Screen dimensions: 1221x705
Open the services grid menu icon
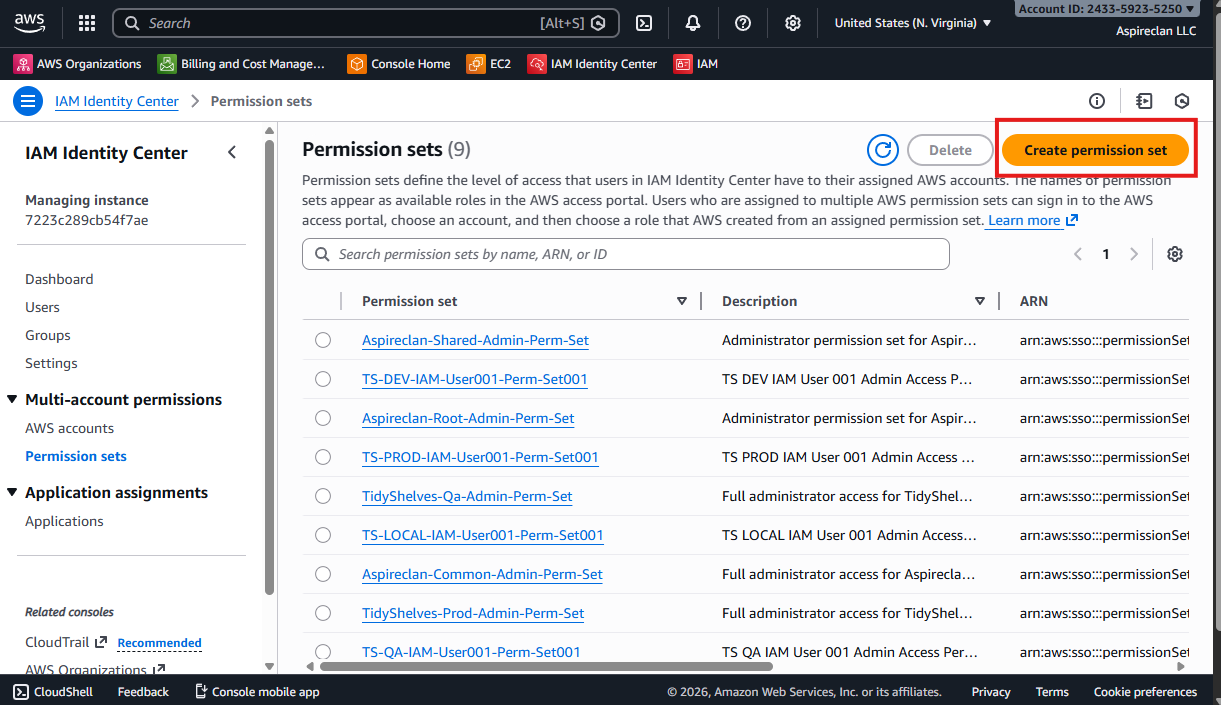pyautogui.click(x=87, y=23)
